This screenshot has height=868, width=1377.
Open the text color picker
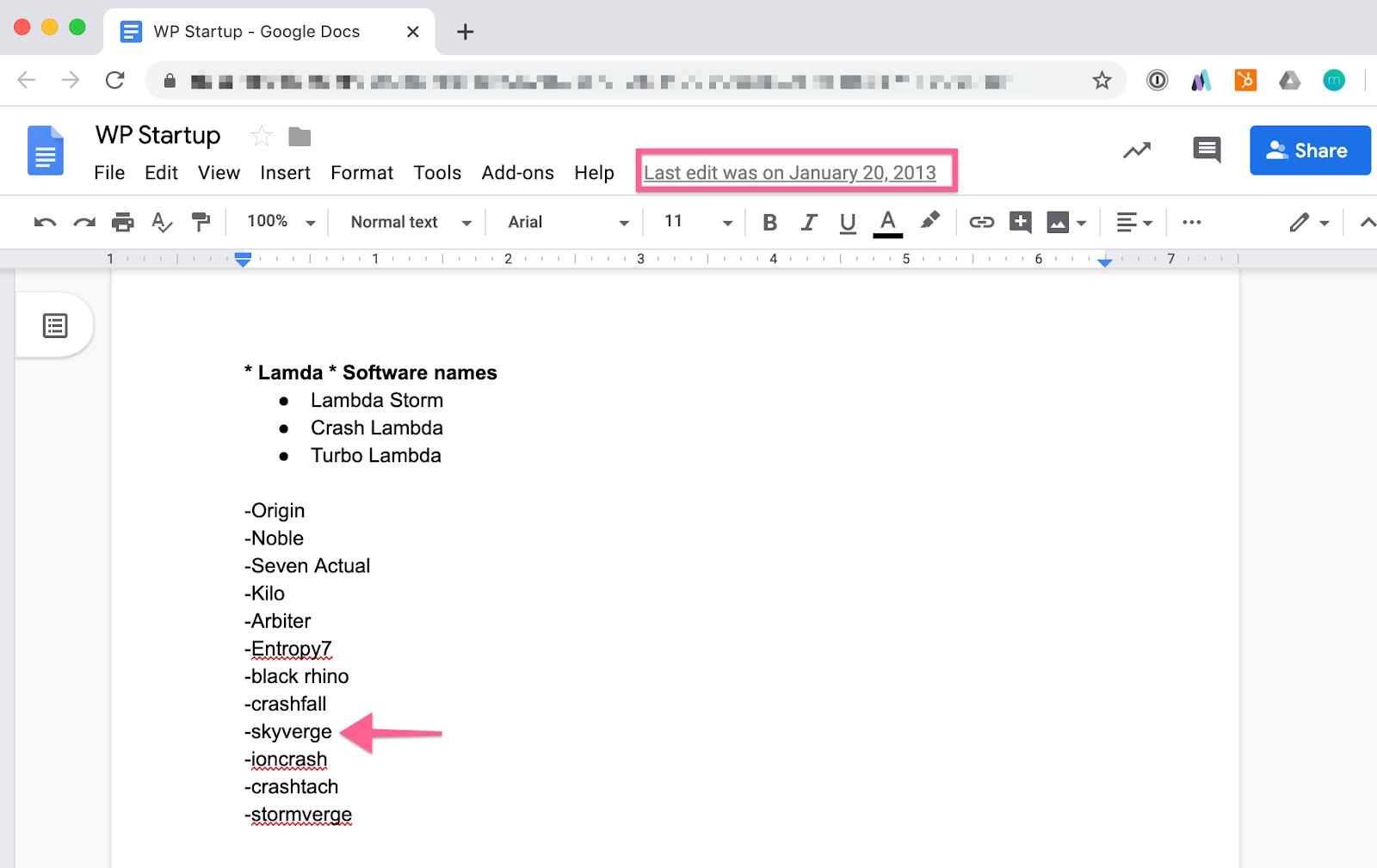coord(888,223)
